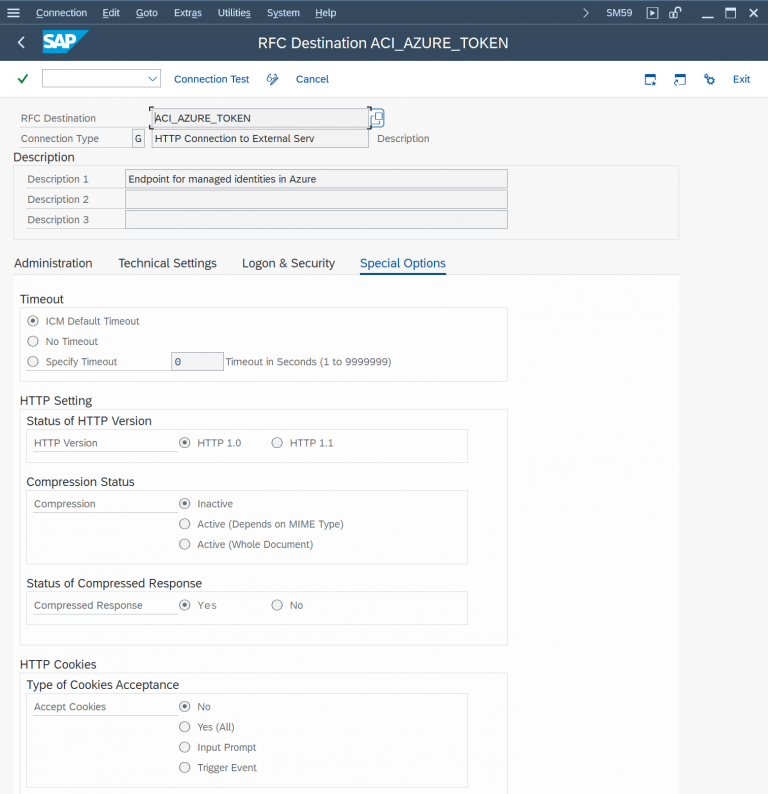Viewport: 768px width, 794px height.
Task: Click 'Timeout in Seconds (1 to 9999999)' text
Action: [308, 362]
